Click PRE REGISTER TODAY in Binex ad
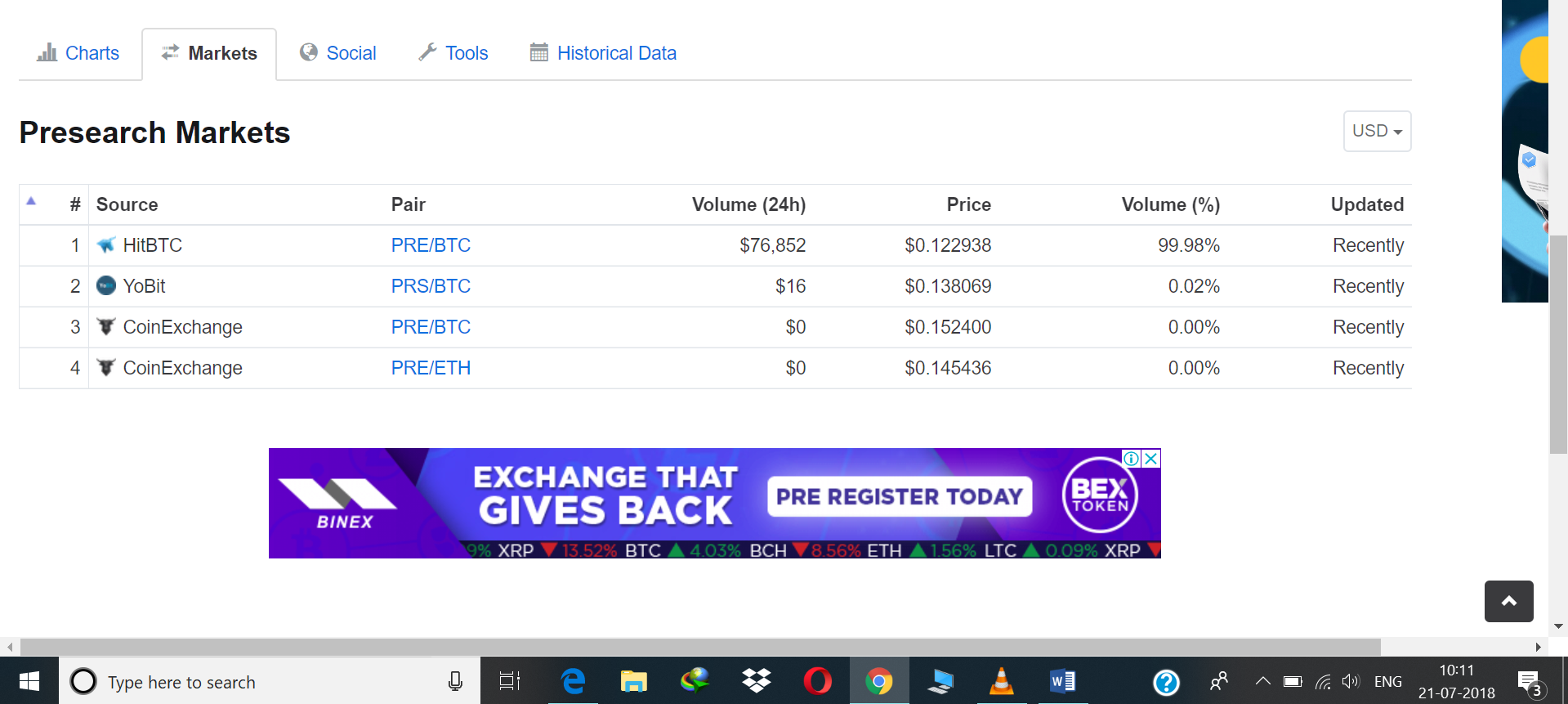The image size is (1568, 704). tap(899, 496)
